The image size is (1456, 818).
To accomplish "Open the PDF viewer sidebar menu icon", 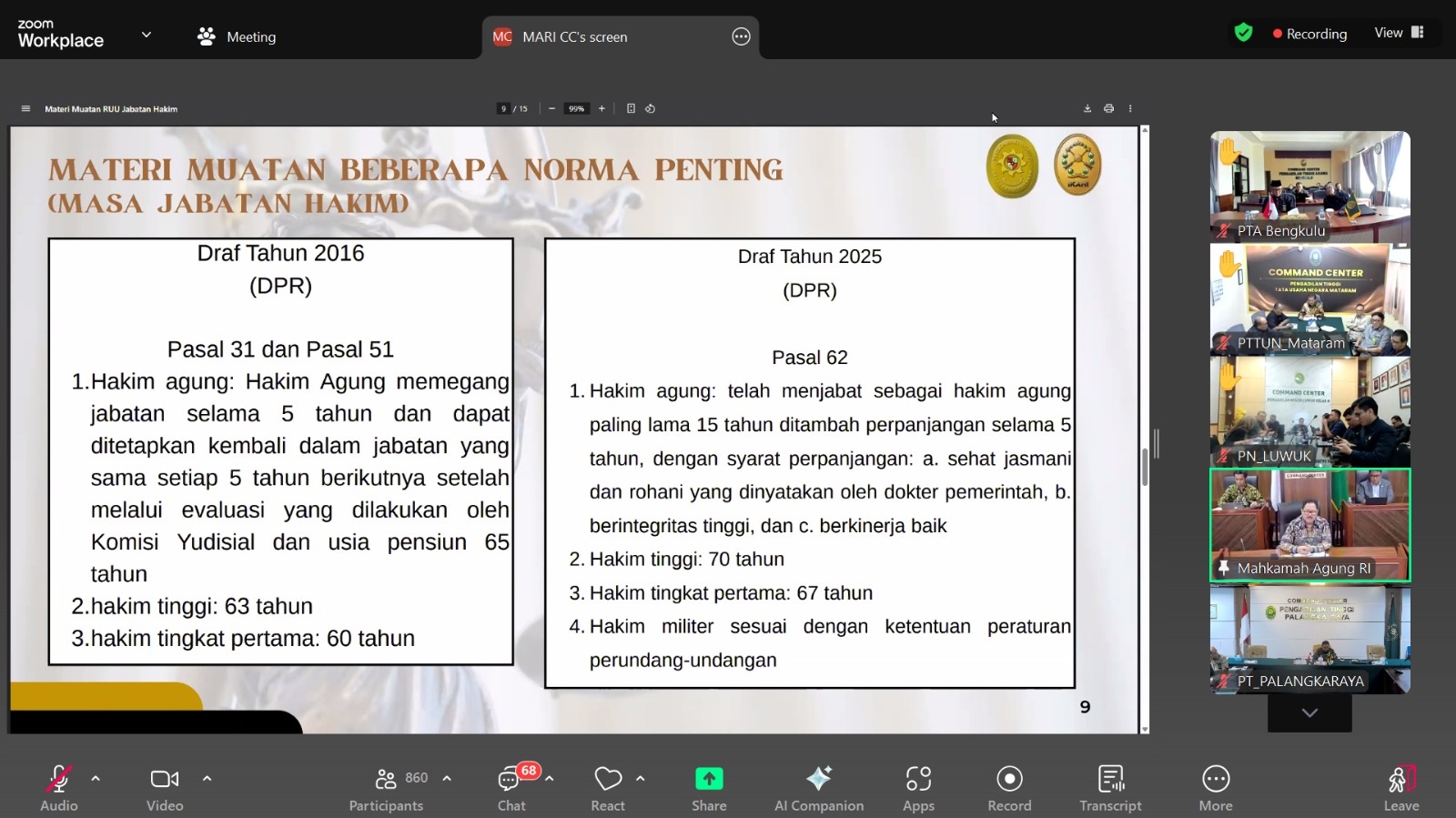I will tap(25, 108).
